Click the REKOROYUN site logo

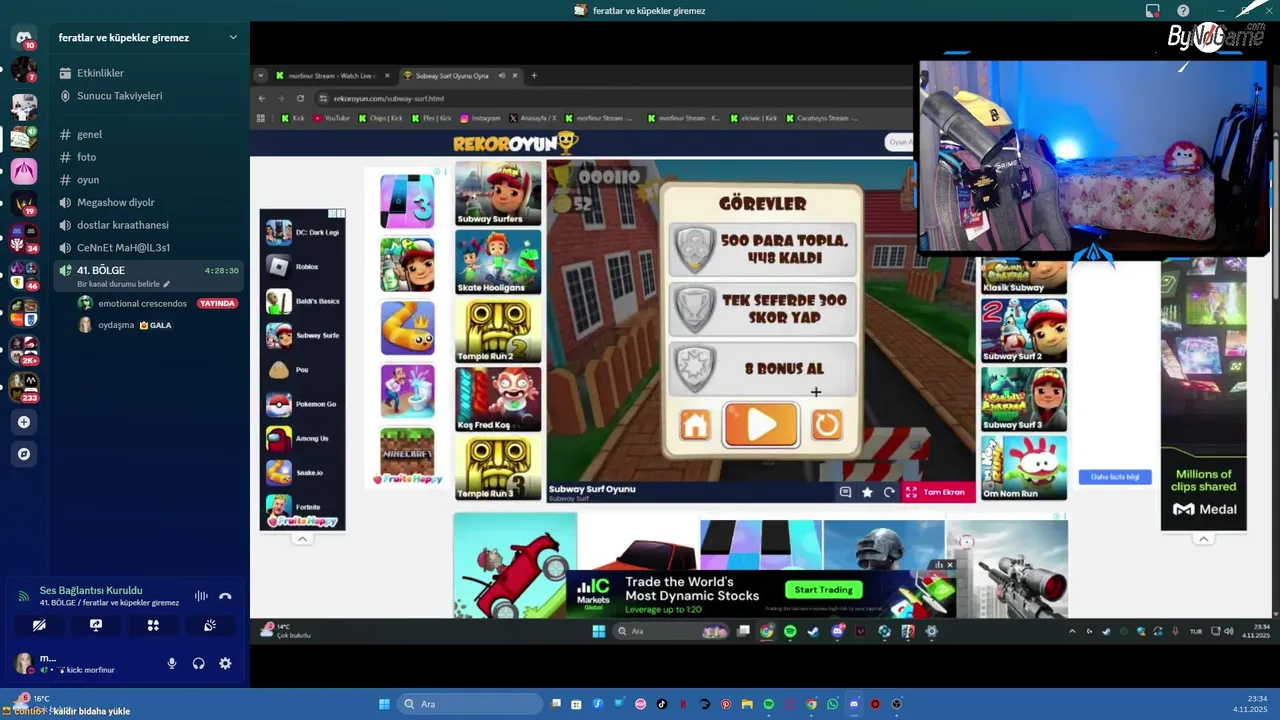click(515, 143)
